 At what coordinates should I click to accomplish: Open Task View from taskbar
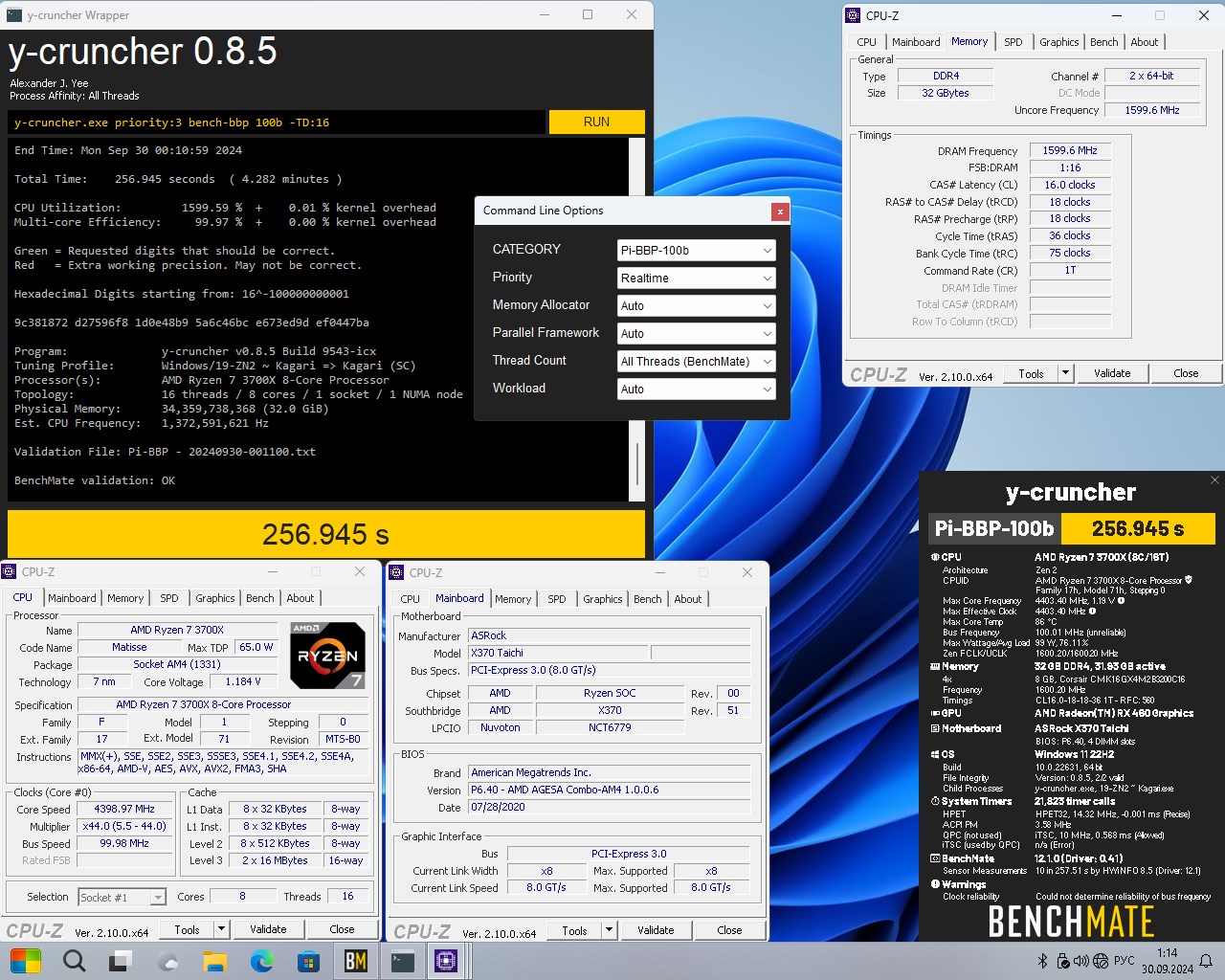click(x=121, y=960)
